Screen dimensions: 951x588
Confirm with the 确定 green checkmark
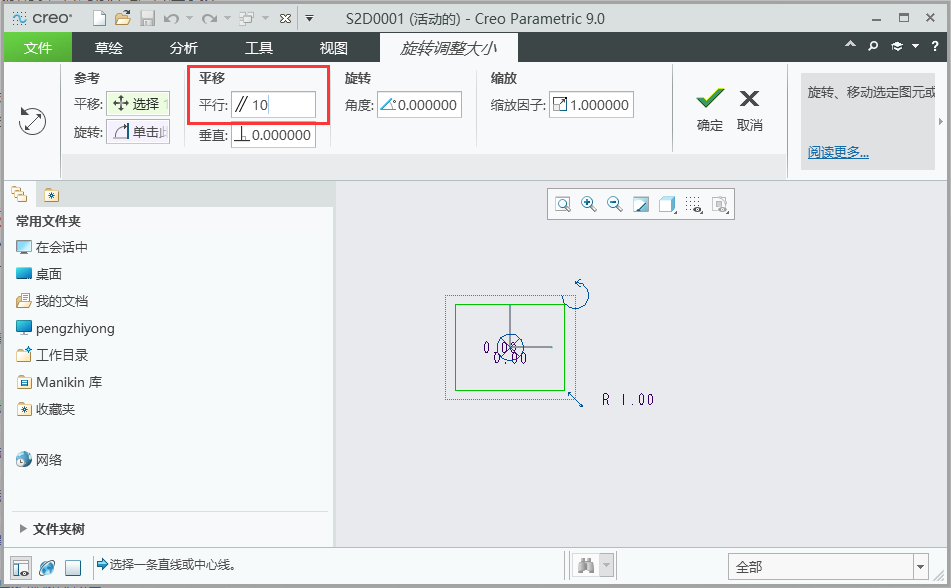(710, 109)
